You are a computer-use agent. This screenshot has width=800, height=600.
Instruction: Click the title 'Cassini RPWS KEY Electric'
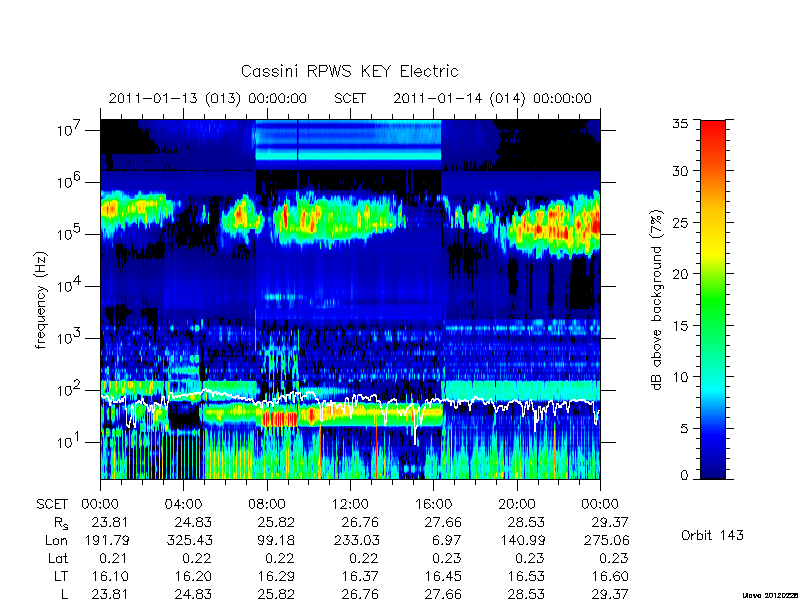pos(349,71)
